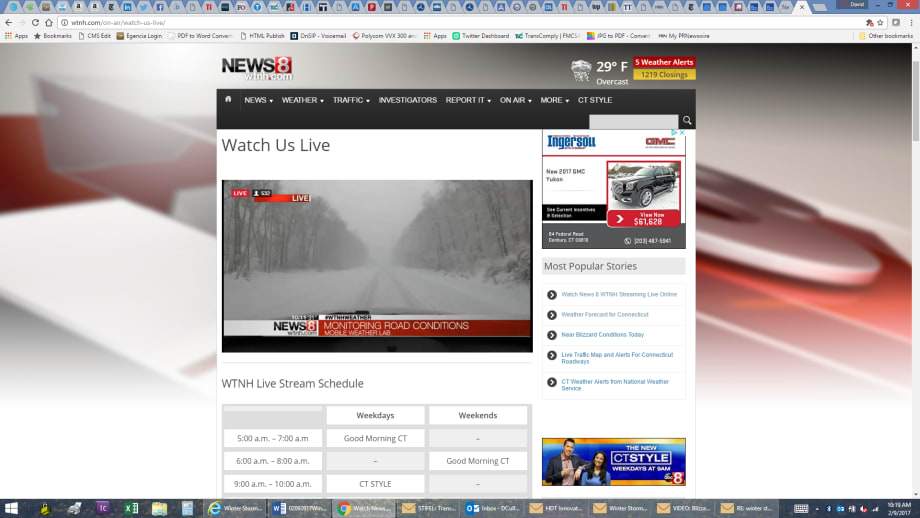Click the arrow icon beside Weather Forecast for Connecticut
Image resolution: width=920 pixels, height=518 pixels.
[552, 315]
